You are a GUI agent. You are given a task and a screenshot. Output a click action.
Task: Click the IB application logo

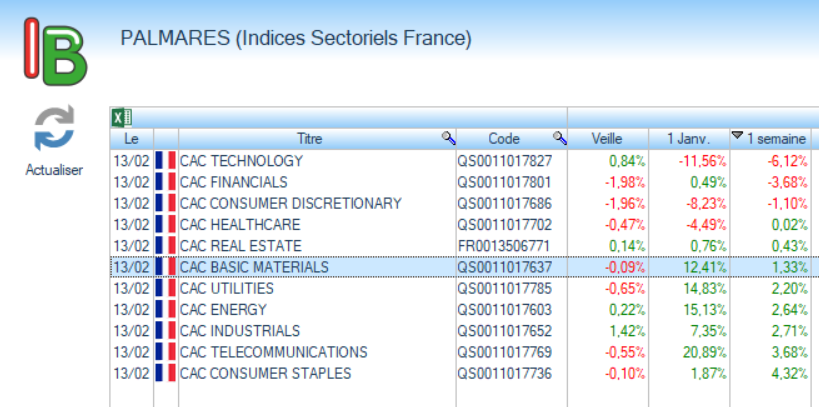(x=54, y=50)
